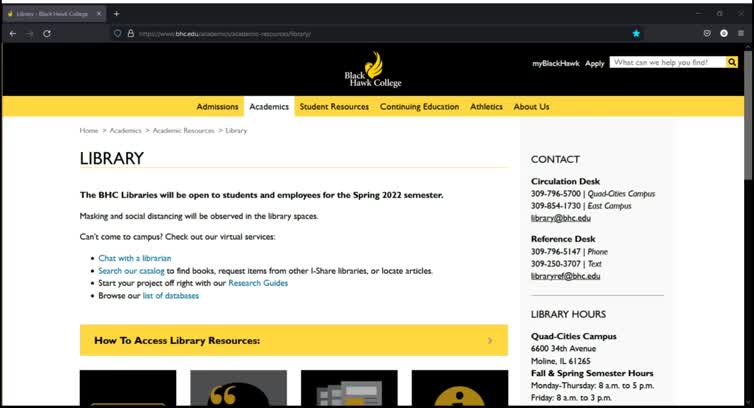Open the Firefox account profile icon
The image size is (754, 408).
(x=724, y=34)
